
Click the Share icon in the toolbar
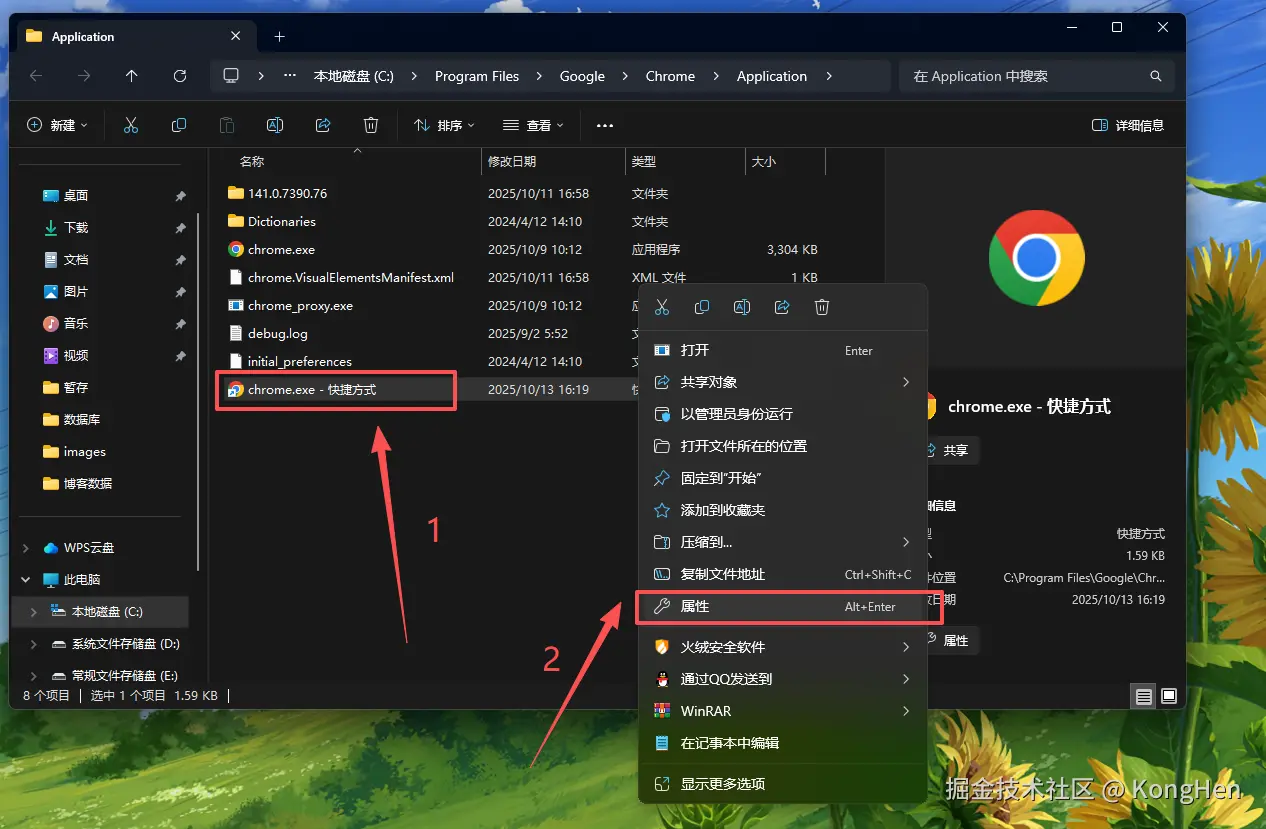[322, 125]
